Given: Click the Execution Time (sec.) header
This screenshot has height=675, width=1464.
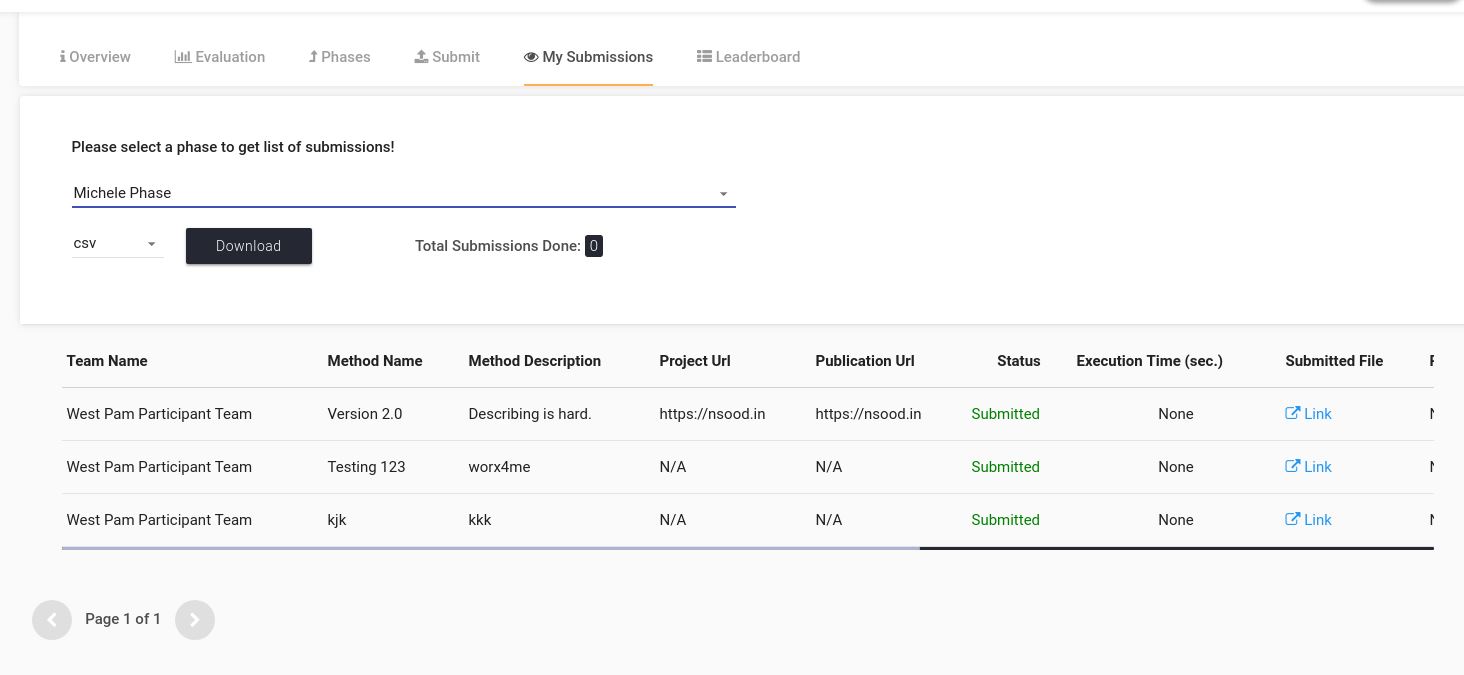Looking at the screenshot, I should coord(1150,361).
